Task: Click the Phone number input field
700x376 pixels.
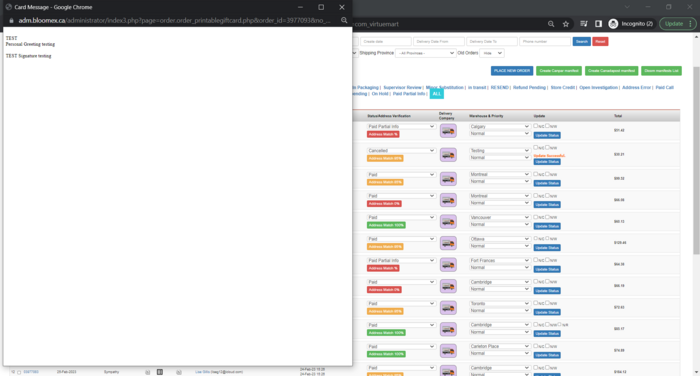Action: (545, 42)
